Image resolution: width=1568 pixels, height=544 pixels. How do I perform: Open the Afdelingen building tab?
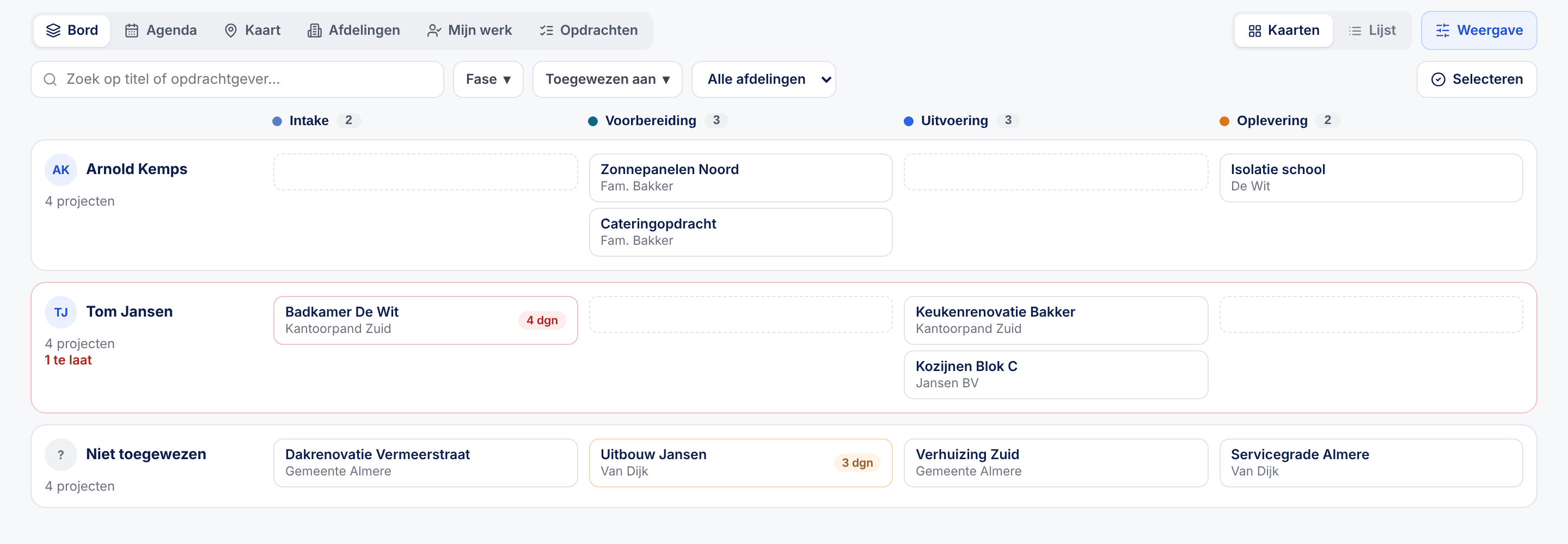click(x=354, y=30)
